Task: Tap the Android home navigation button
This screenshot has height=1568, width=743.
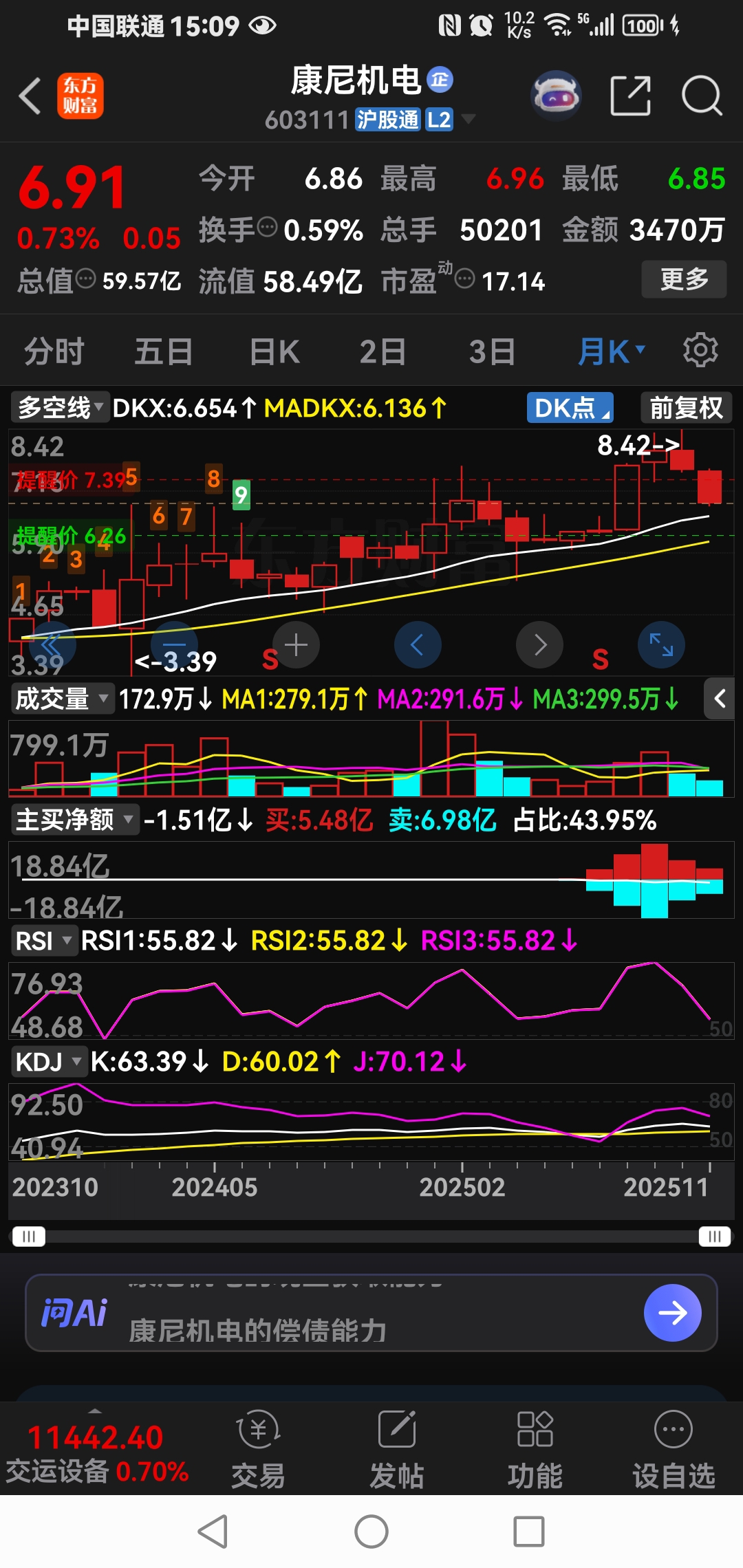Action: 371,1532
